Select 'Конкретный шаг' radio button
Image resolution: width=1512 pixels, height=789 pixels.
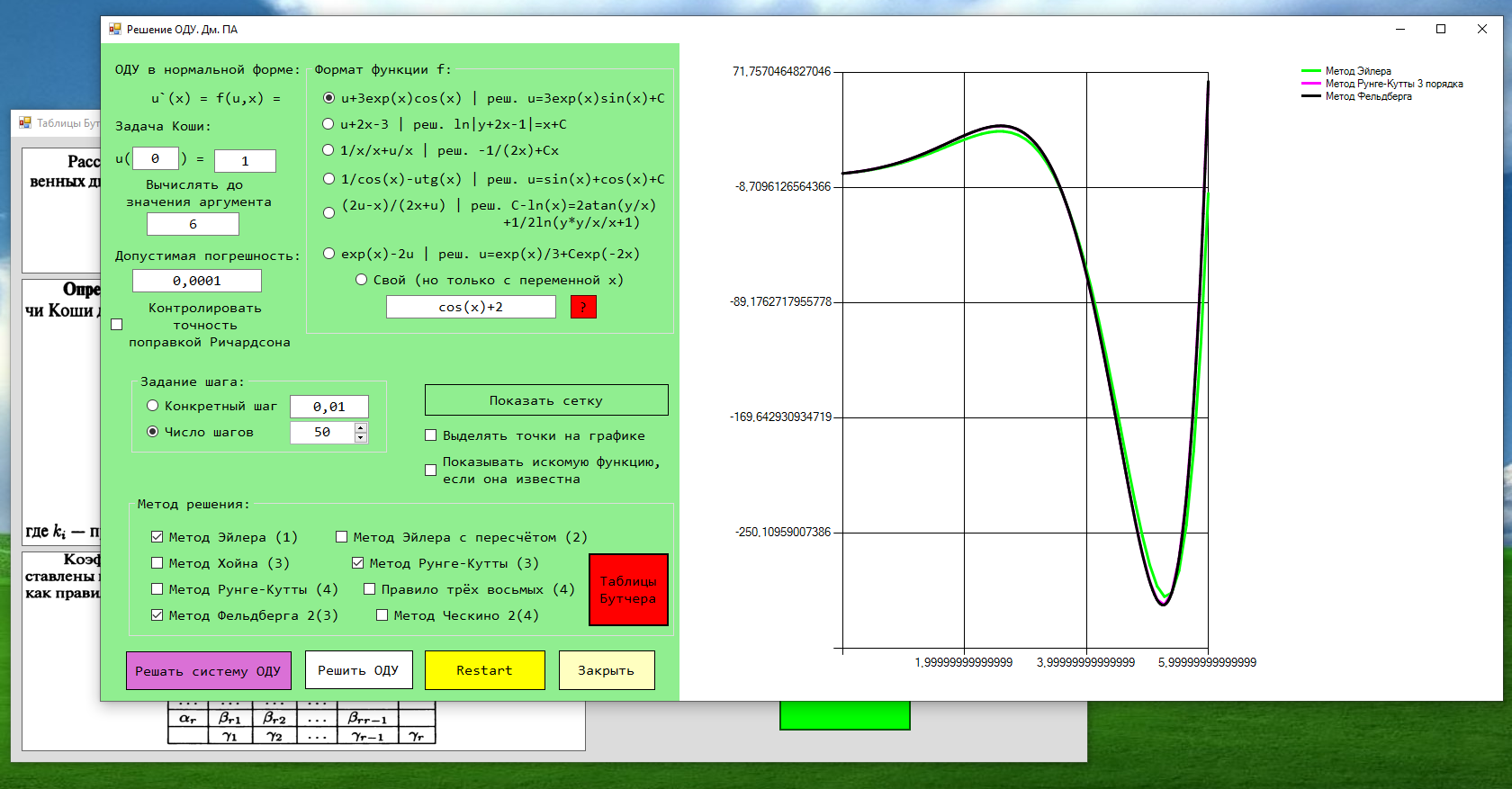pyautogui.click(x=152, y=406)
